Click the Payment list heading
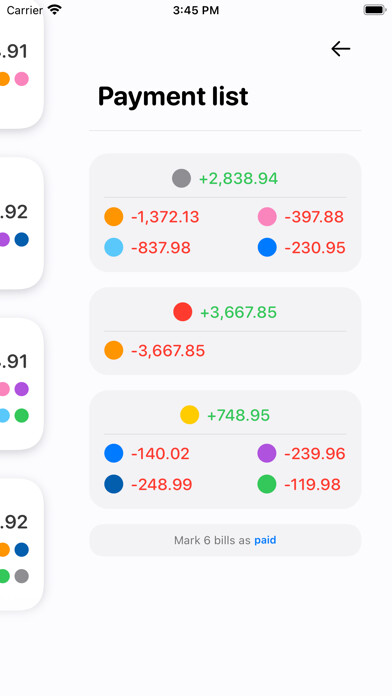This screenshot has width=392, height=696. click(173, 96)
